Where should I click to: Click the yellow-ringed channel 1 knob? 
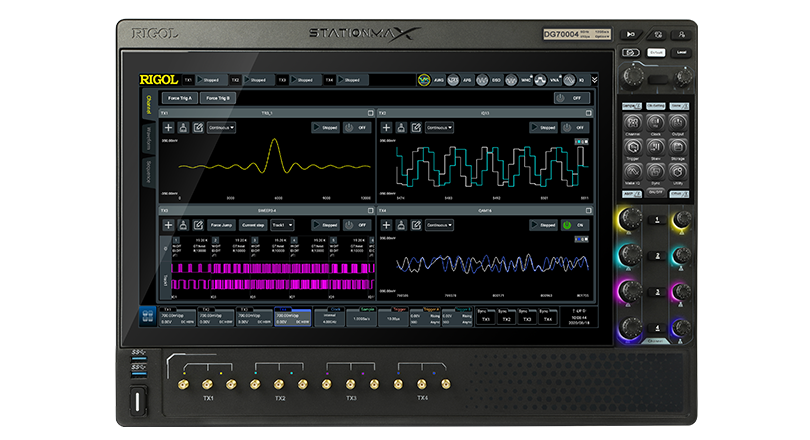tap(631, 219)
